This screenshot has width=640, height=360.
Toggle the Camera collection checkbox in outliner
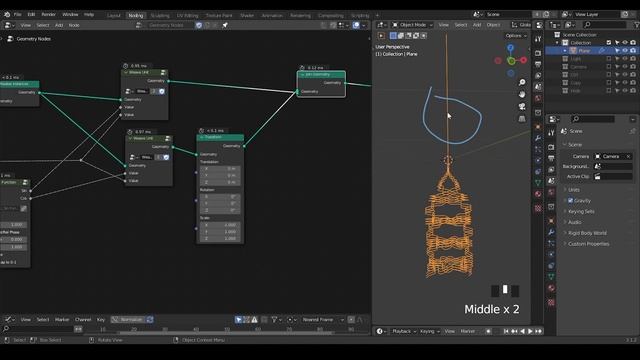pos(609,67)
